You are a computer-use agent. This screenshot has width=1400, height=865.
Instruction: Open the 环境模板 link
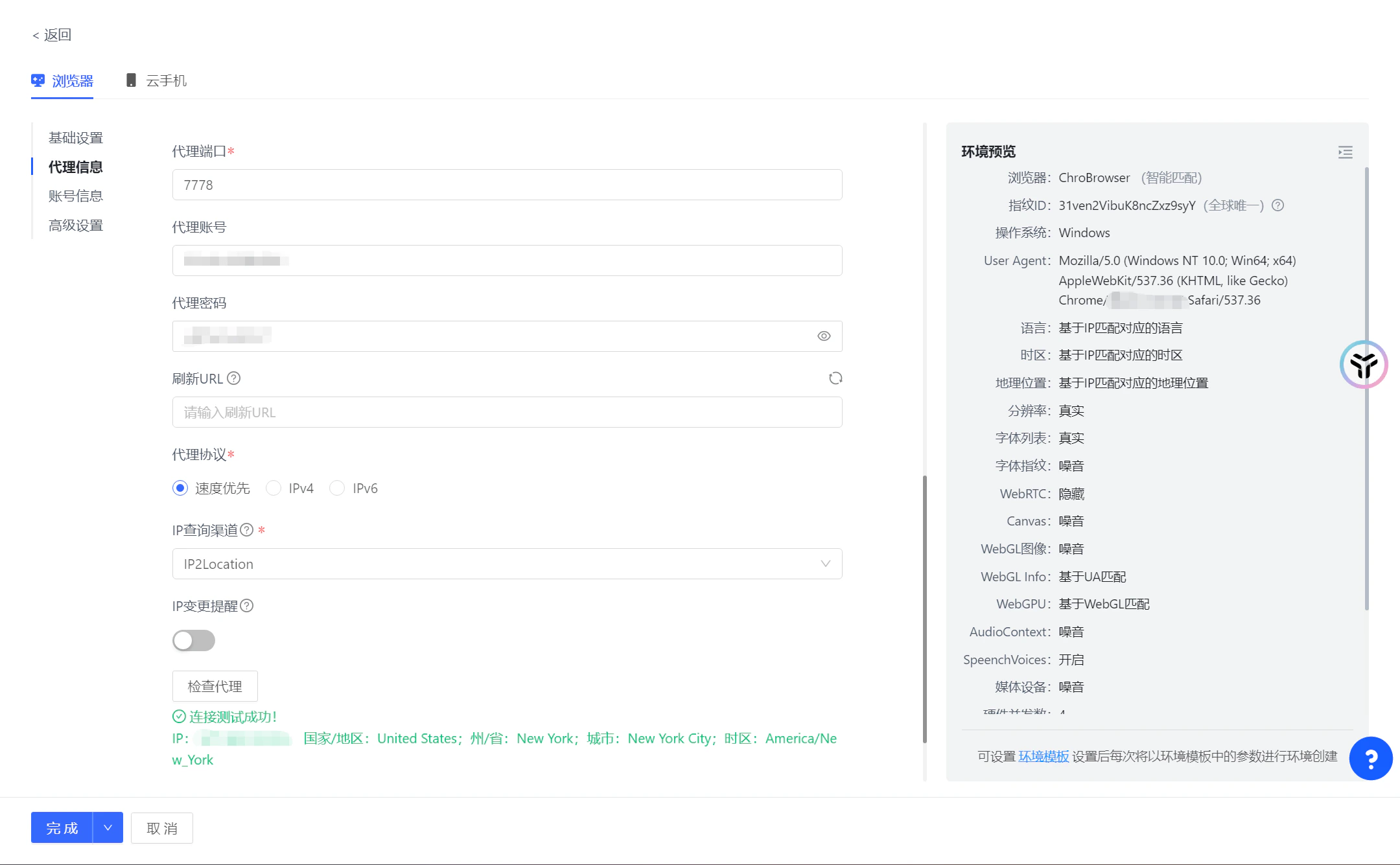(1044, 756)
